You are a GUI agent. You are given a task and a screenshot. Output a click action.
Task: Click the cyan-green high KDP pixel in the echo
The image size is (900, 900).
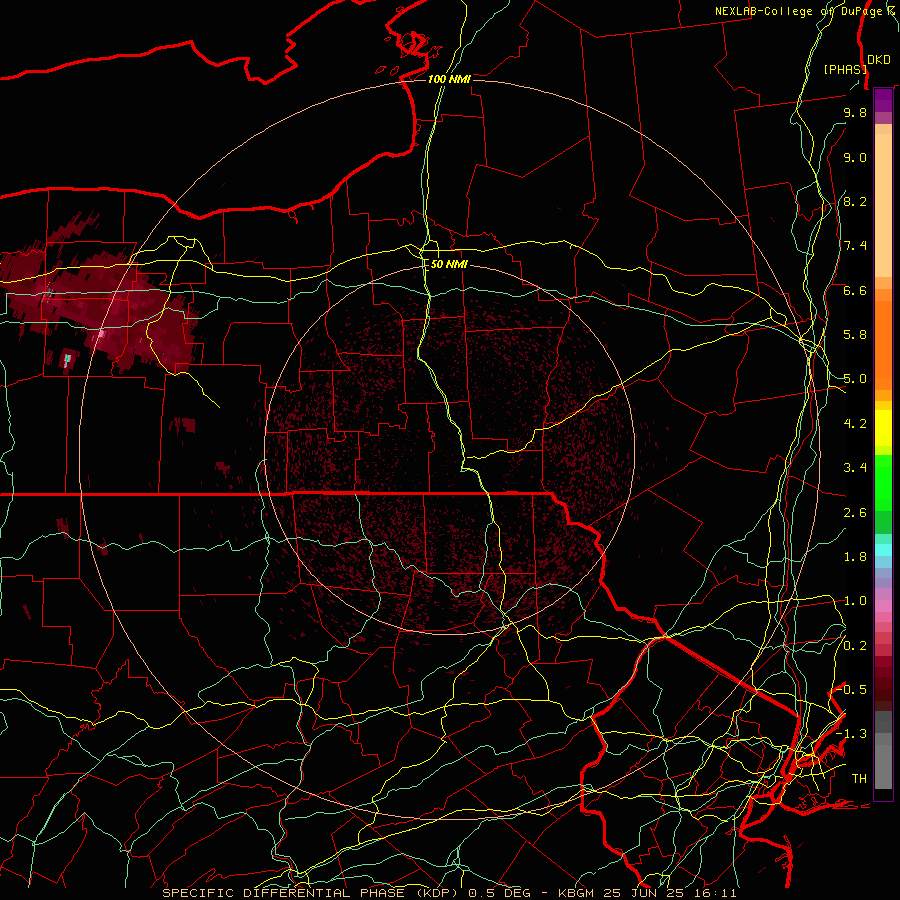[68, 359]
